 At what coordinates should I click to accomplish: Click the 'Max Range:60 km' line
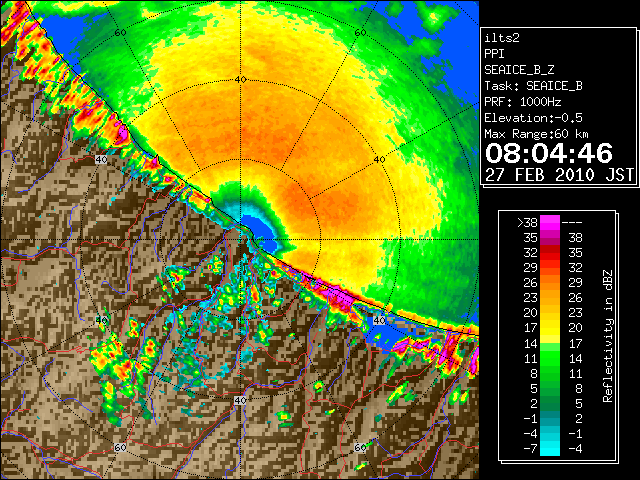click(x=536, y=134)
